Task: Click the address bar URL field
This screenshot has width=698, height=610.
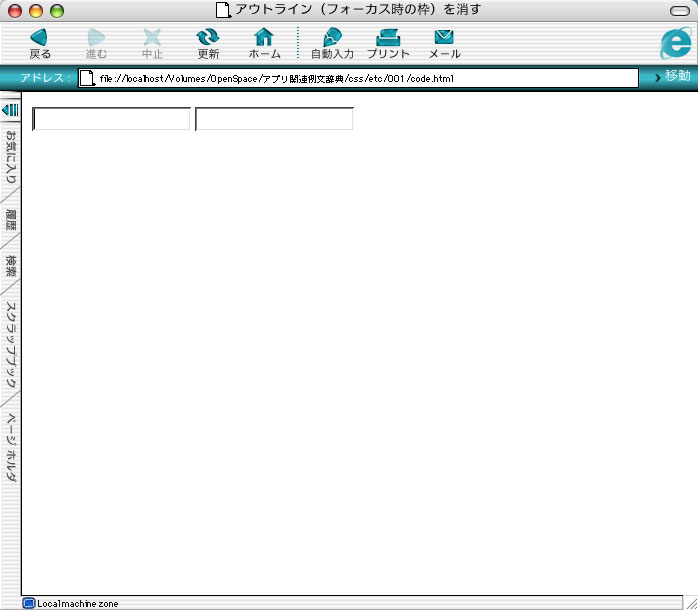Action: 358,78
